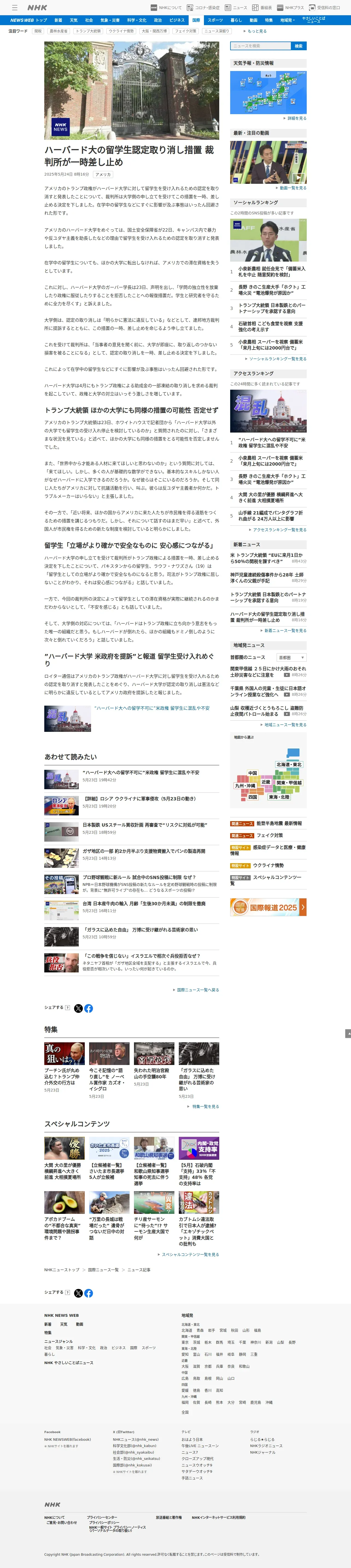Click 森林水産省 keyword tag
The image size is (351, 1568).
point(58,31)
